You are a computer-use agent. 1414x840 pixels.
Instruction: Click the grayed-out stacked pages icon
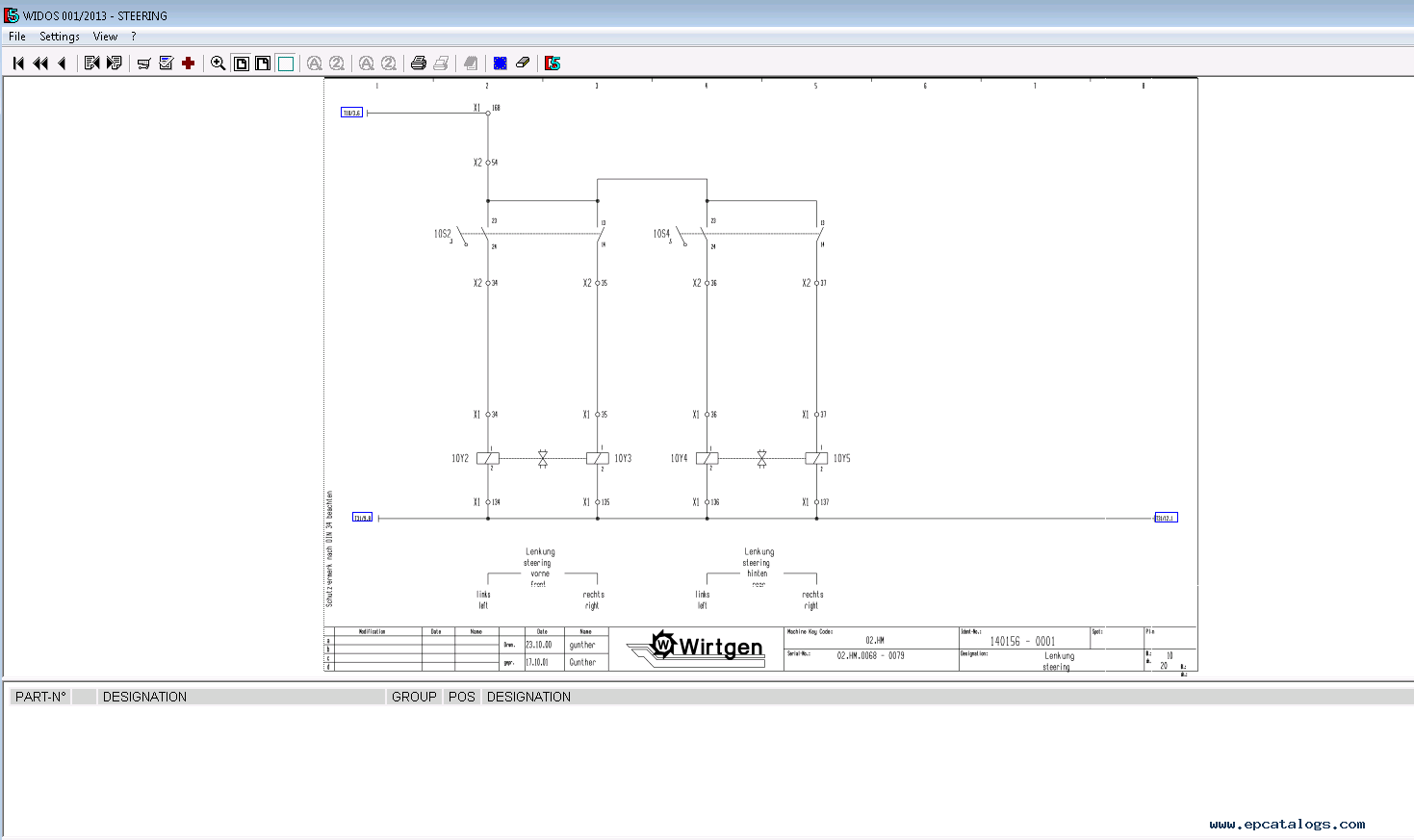click(x=471, y=64)
